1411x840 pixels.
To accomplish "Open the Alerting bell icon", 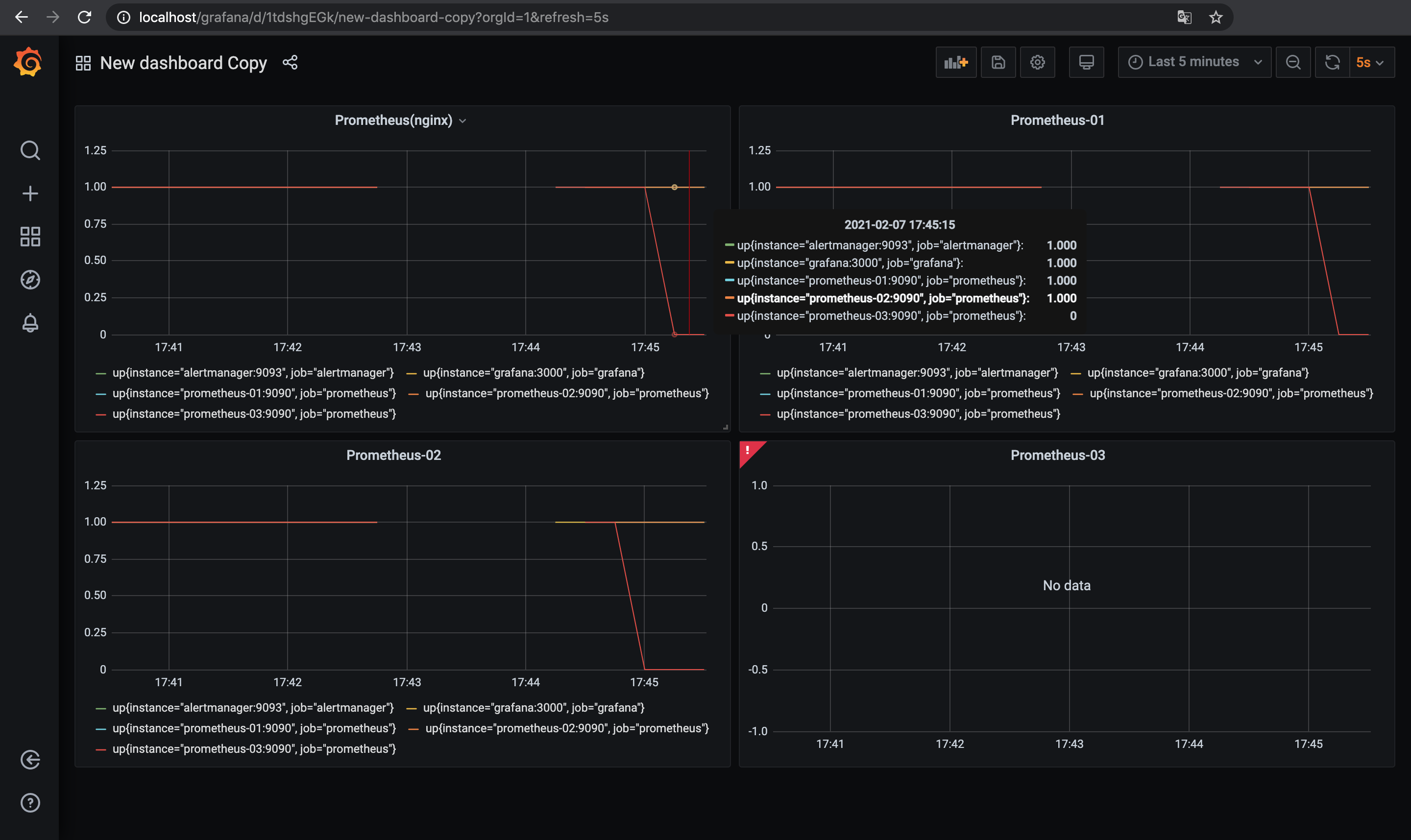I will pyautogui.click(x=30, y=323).
